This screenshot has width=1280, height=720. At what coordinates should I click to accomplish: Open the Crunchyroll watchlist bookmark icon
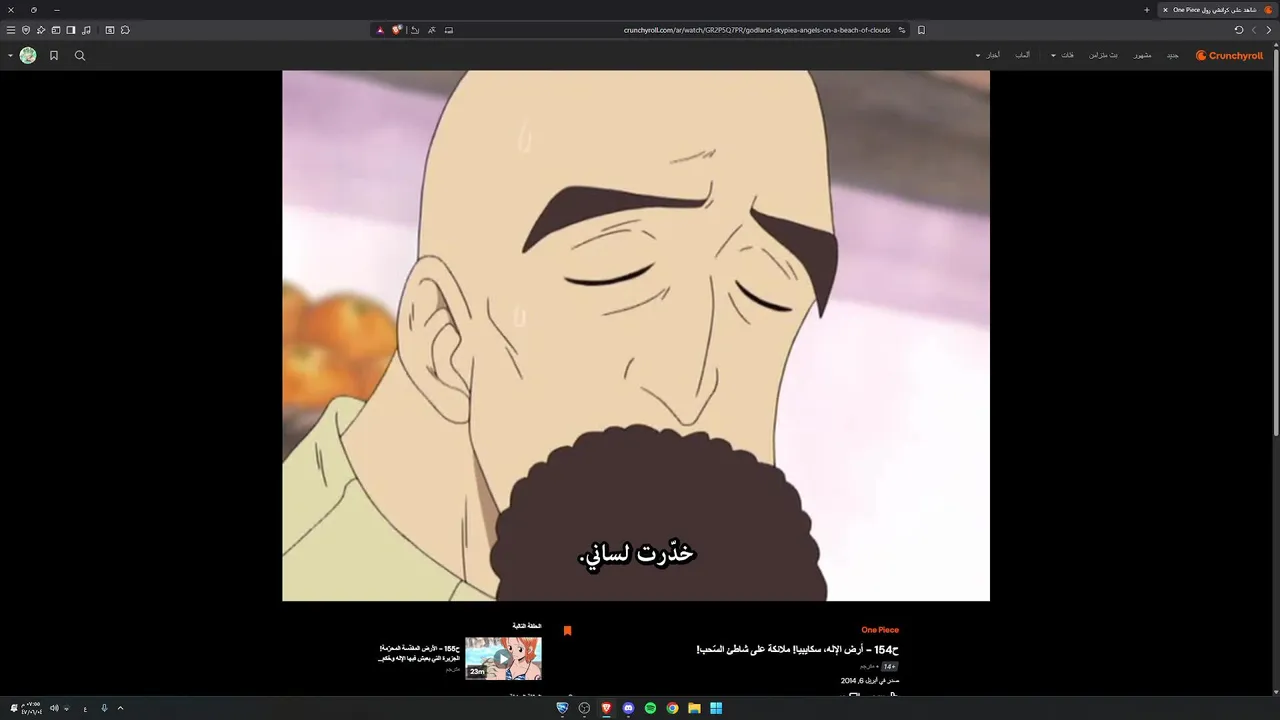[x=54, y=56]
